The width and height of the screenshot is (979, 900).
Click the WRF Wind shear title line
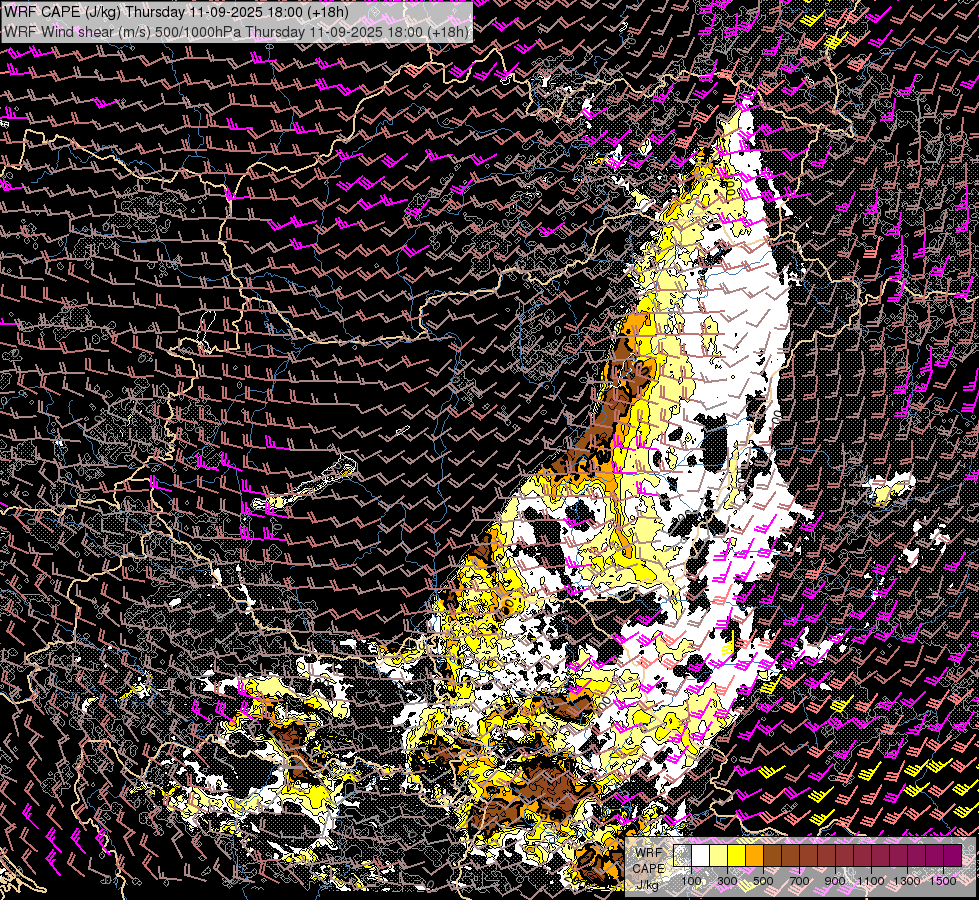pyautogui.click(x=236, y=32)
